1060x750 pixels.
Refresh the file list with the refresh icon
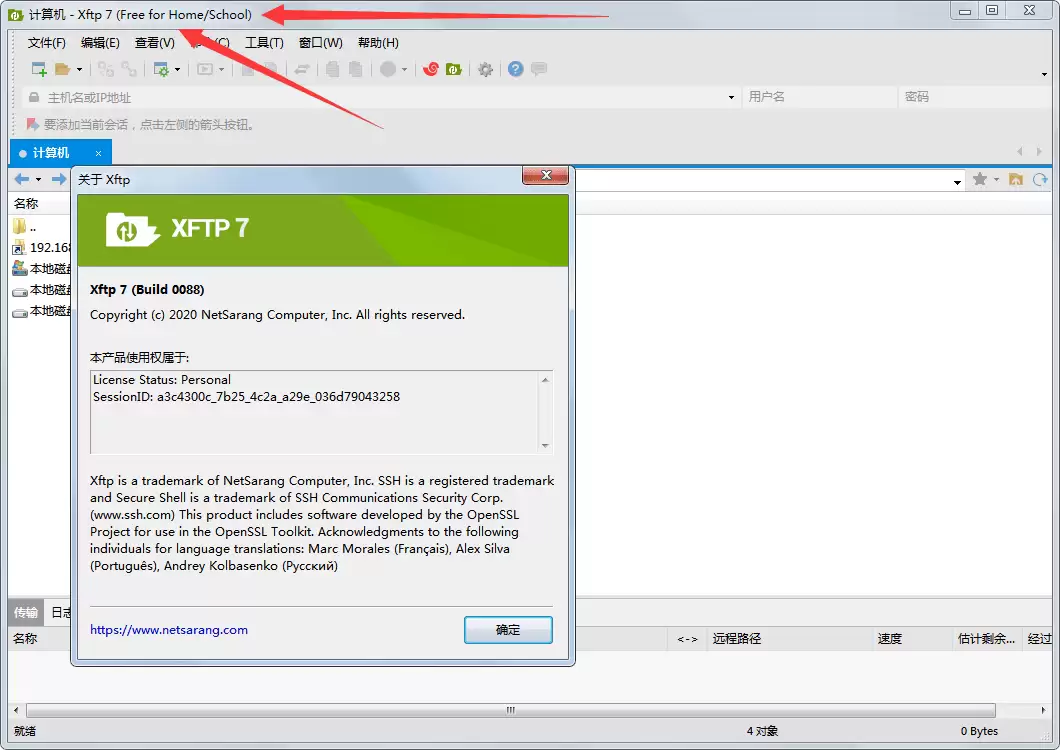pyautogui.click(x=1040, y=179)
